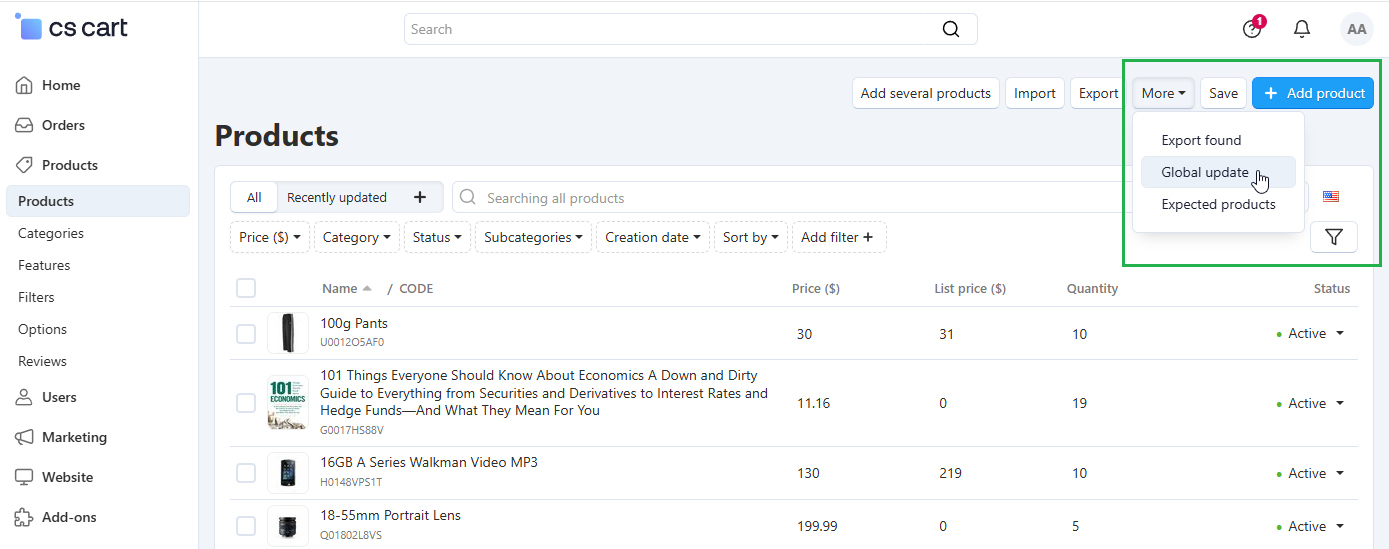
Task: Open the 16GB Walkman product thumbnail
Action: tap(288, 473)
